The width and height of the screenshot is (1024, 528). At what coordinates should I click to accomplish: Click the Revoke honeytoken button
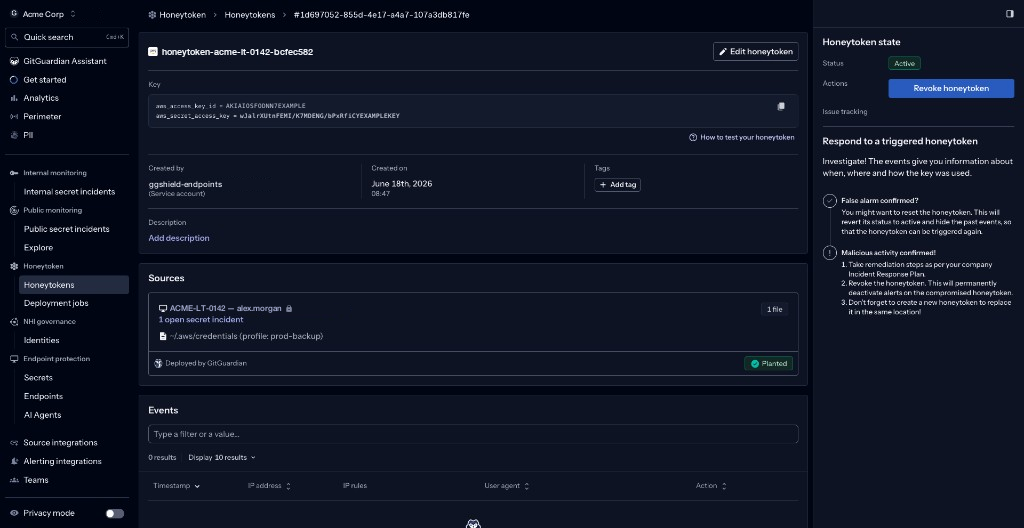coord(951,88)
